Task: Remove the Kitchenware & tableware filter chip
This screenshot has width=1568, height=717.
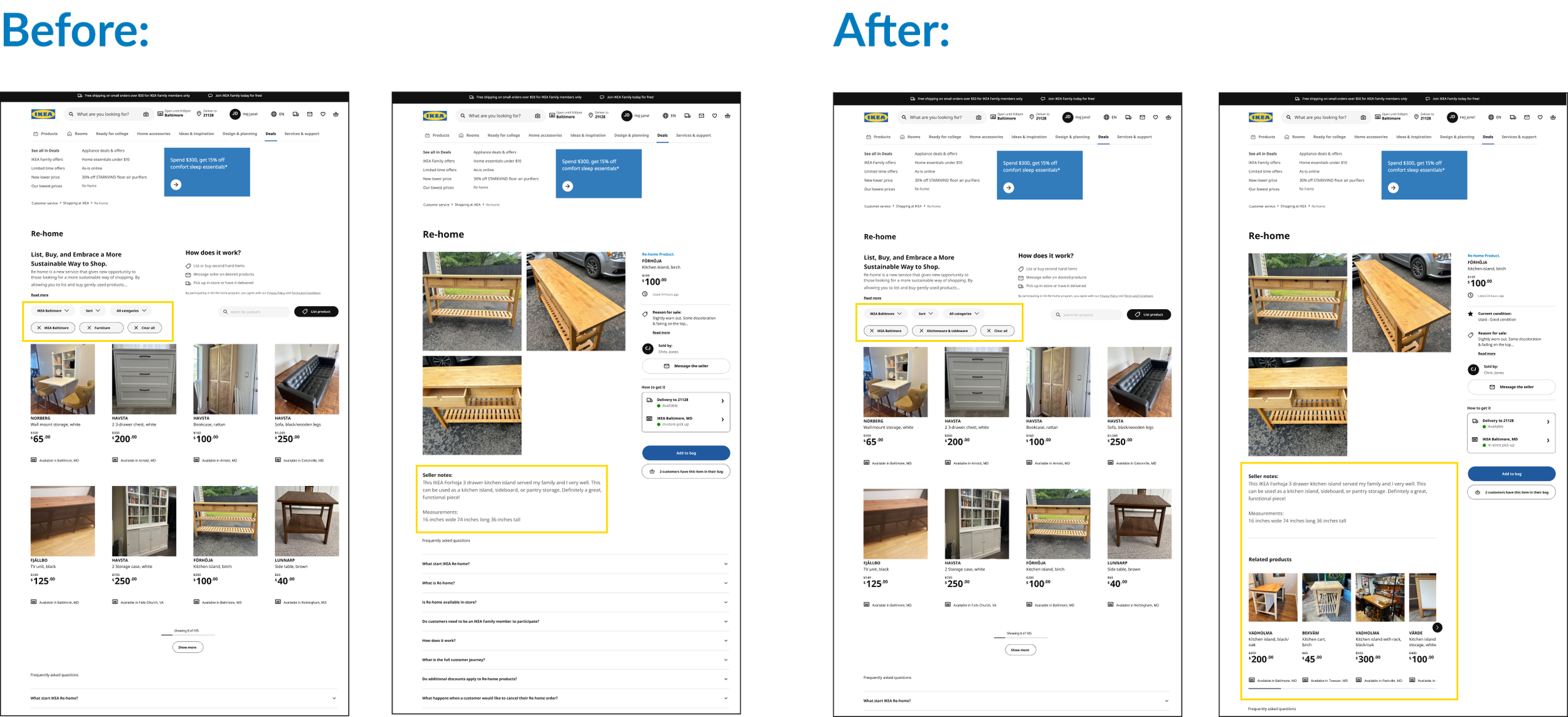Action: click(921, 331)
